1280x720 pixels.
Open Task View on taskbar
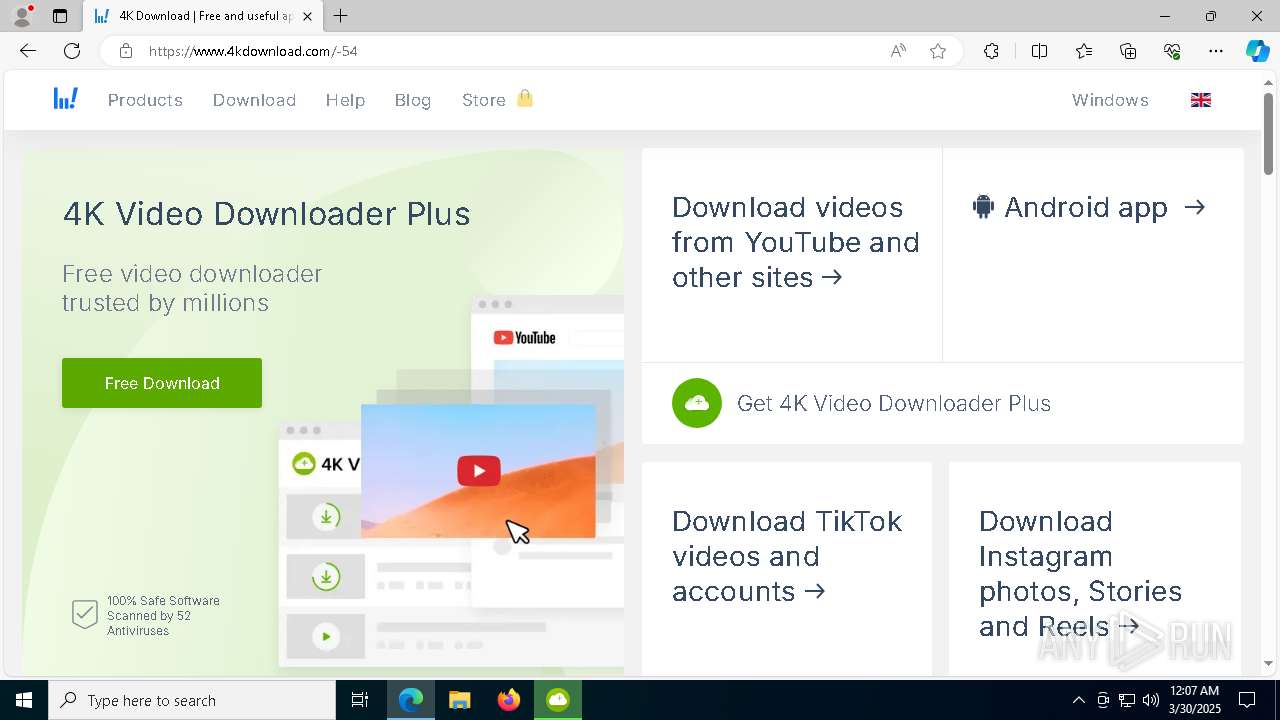tap(360, 700)
